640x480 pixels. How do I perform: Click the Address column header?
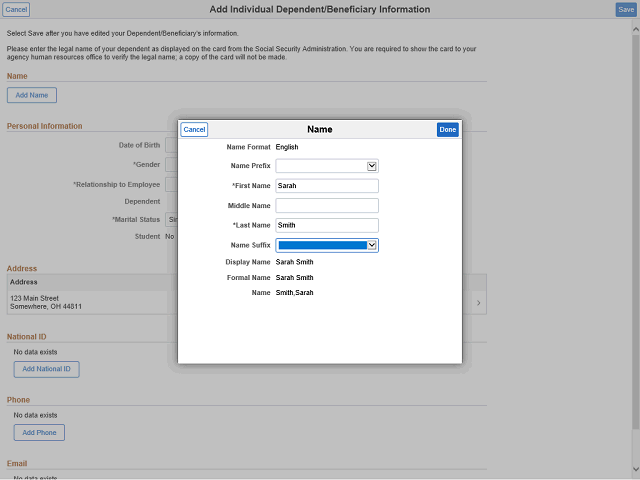24,282
